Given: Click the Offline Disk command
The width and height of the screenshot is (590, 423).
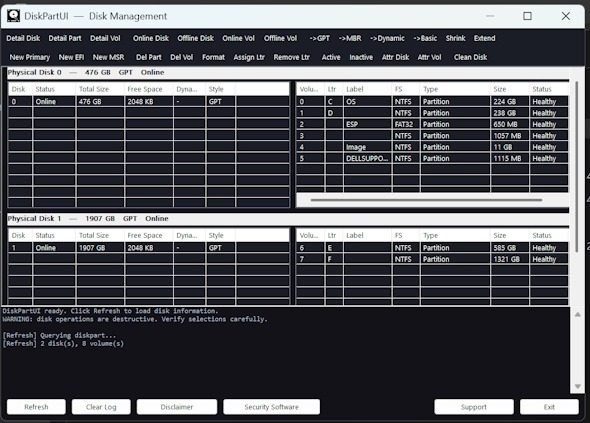Looking at the screenshot, I should [x=195, y=38].
